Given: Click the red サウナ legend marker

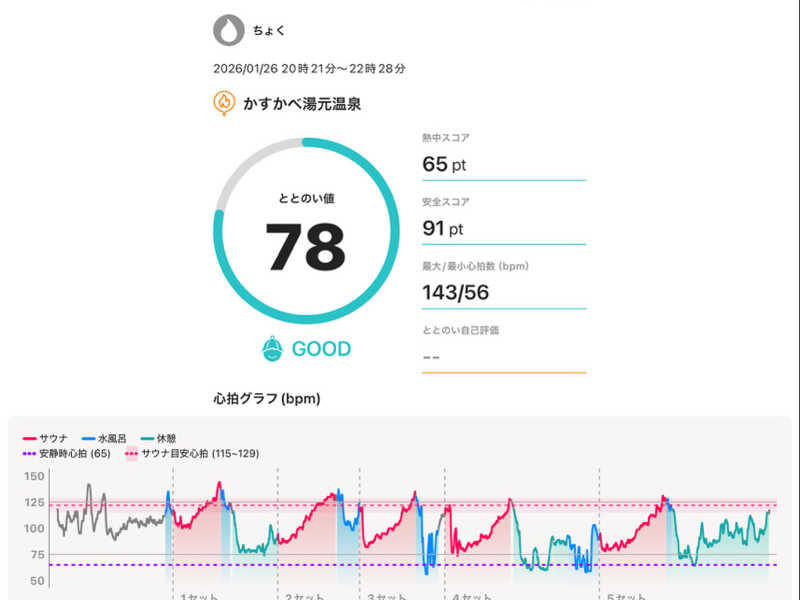Looking at the screenshot, I should pyautogui.click(x=30, y=439).
